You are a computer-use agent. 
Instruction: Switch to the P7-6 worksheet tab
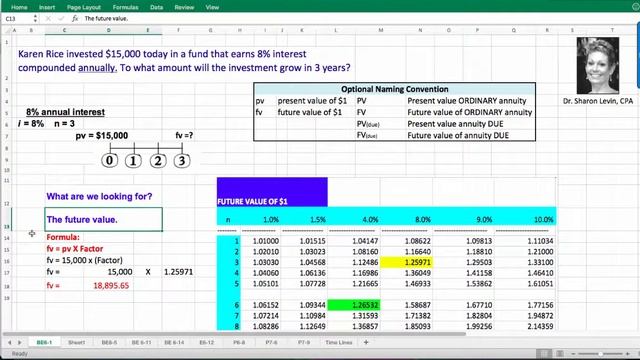click(271, 342)
